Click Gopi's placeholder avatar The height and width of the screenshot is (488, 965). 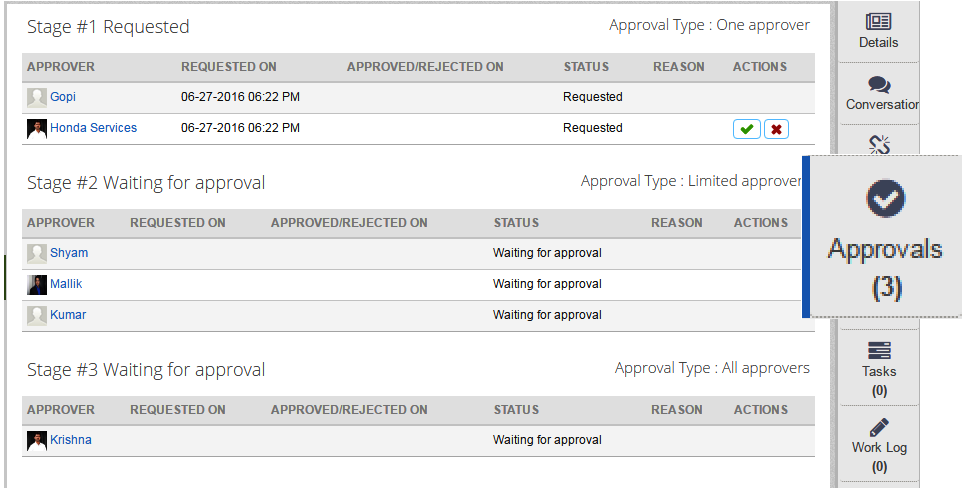[37, 97]
